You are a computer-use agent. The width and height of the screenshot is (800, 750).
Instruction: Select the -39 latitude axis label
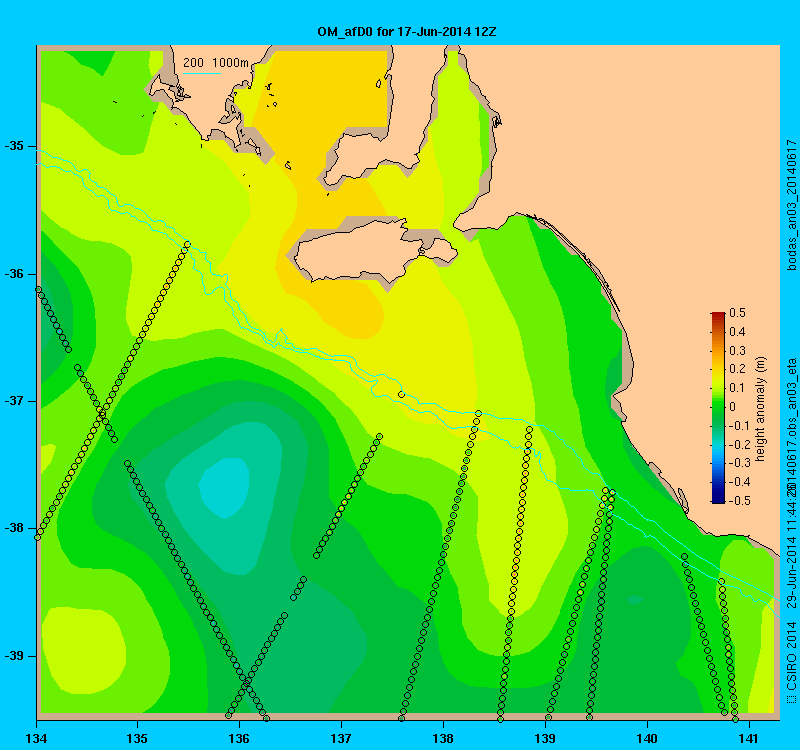(x=14, y=656)
